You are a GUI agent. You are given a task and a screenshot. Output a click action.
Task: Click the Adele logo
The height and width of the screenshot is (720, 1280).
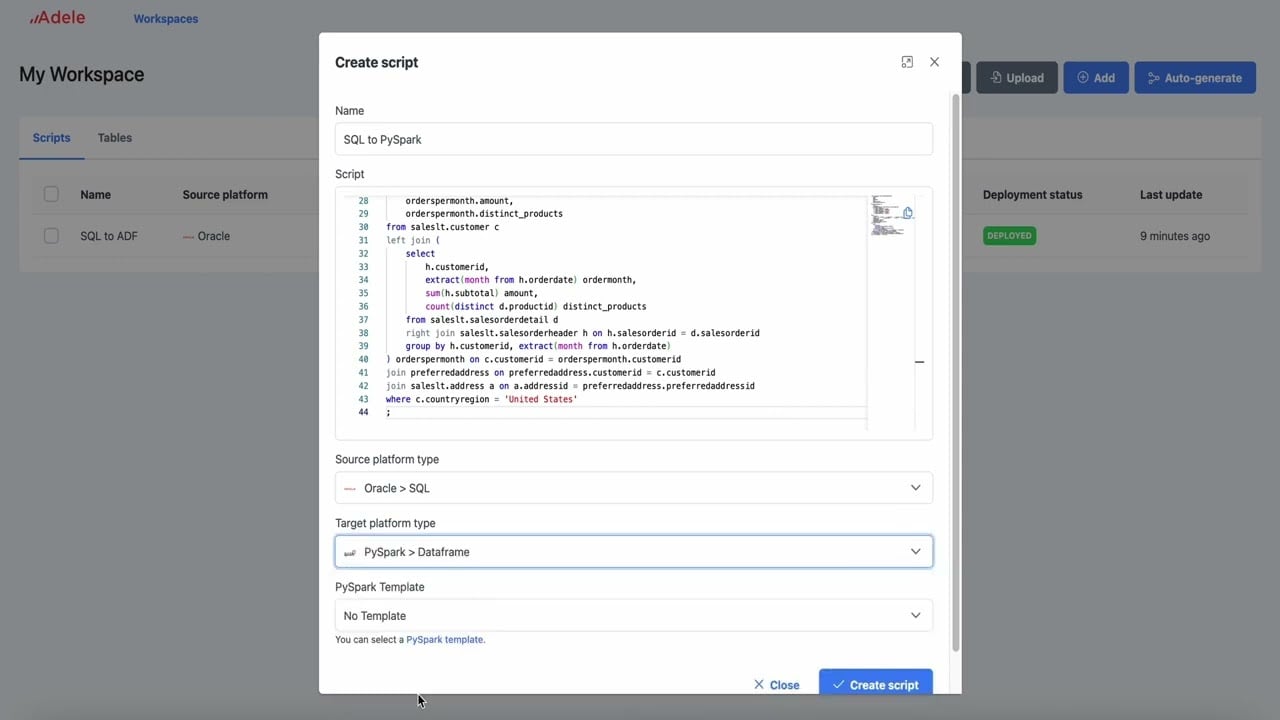tap(57, 18)
